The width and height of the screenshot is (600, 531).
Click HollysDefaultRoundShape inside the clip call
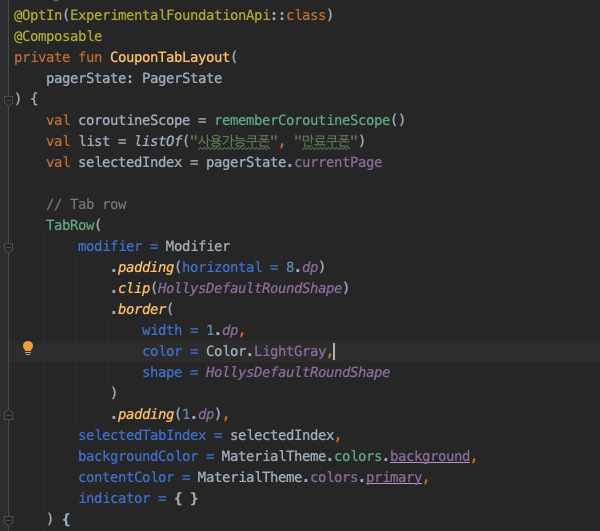point(250,288)
